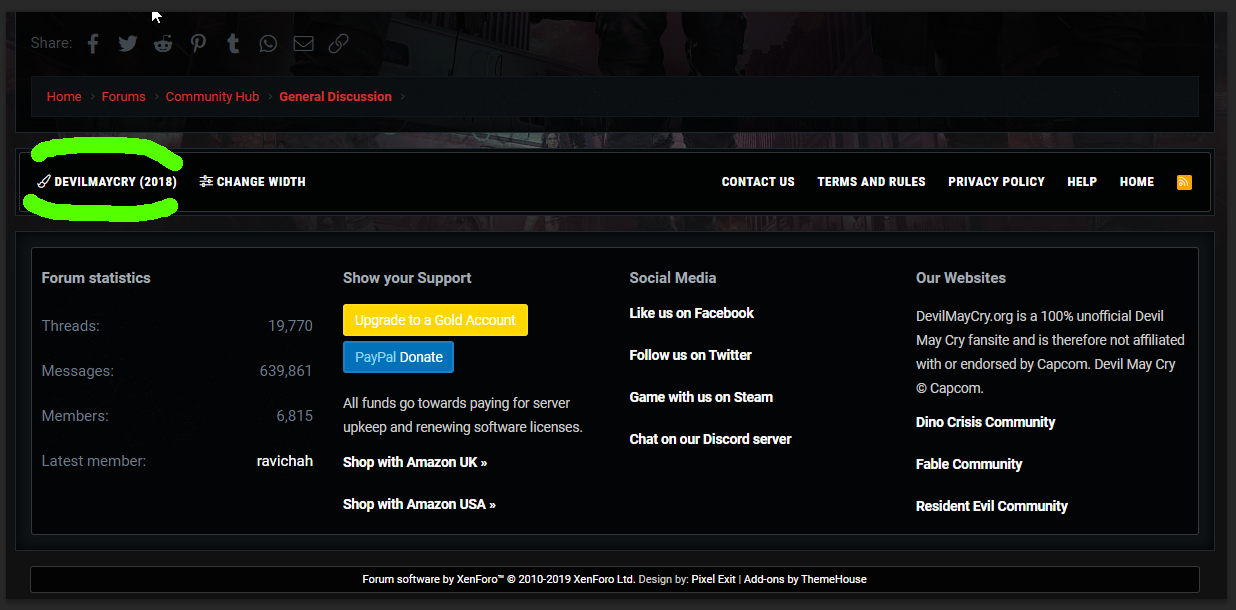The height and width of the screenshot is (610, 1236).
Task: Share the thread by email icon
Action: coord(303,43)
